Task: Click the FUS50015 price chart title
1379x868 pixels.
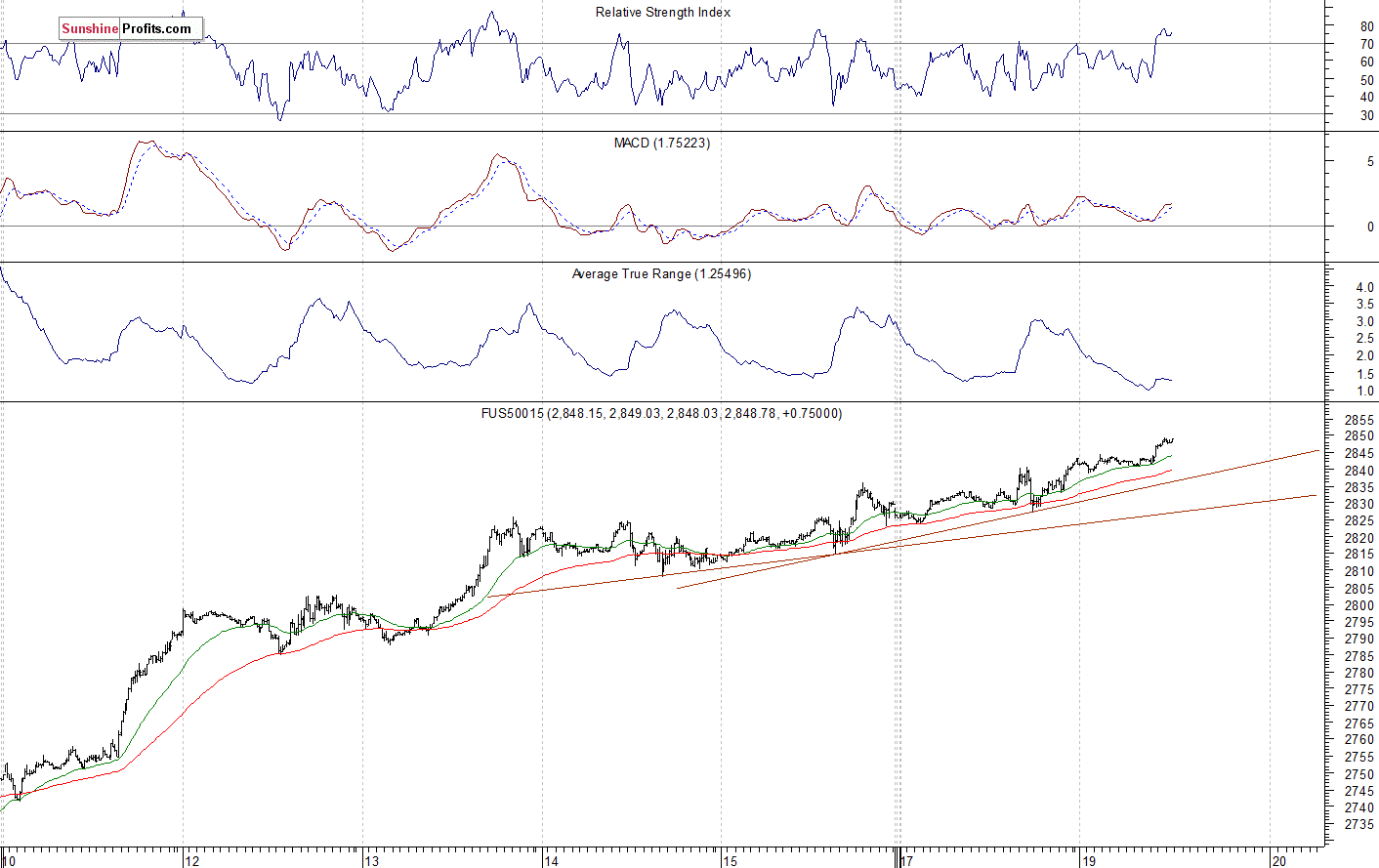Action: point(661,413)
